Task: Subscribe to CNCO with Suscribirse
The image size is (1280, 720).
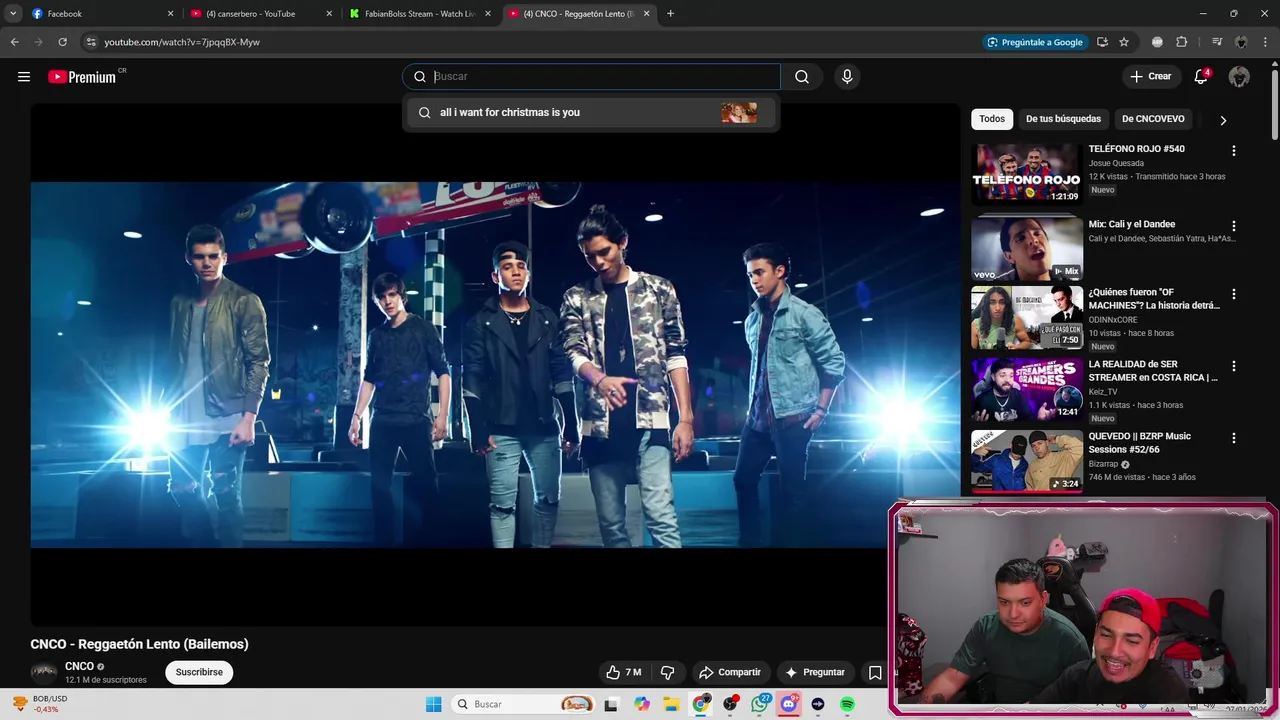Action: [x=199, y=672]
